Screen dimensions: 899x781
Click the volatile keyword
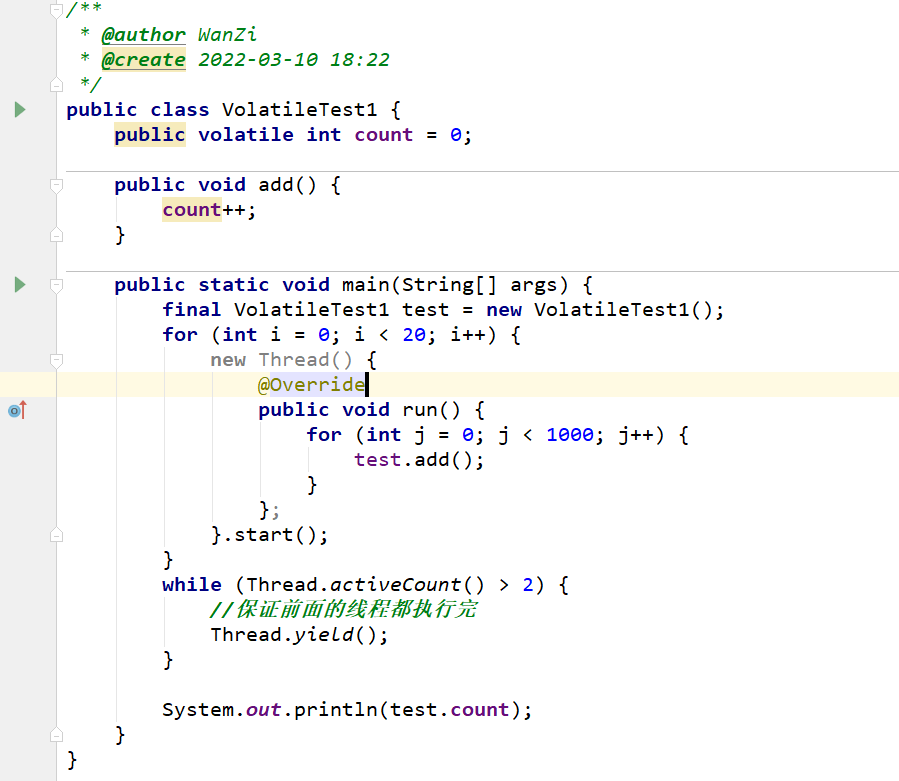pyautogui.click(x=246, y=135)
